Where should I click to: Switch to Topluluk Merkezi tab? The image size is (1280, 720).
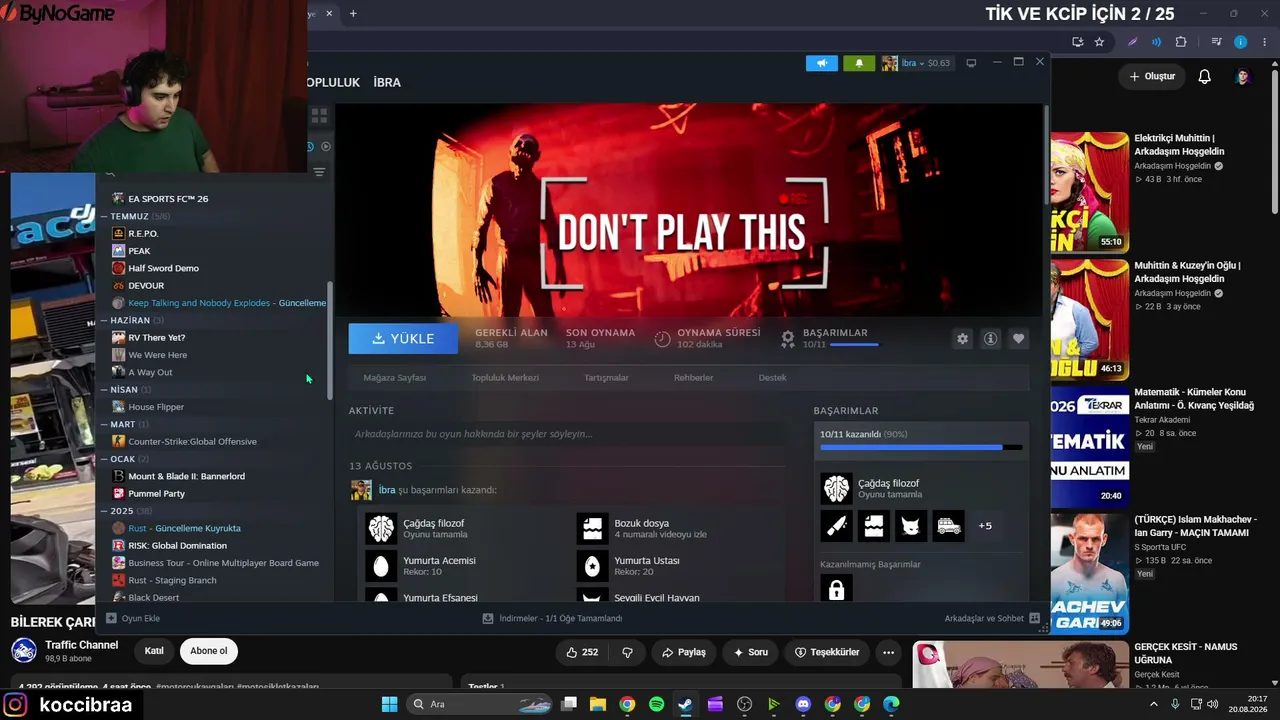(505, 378)
